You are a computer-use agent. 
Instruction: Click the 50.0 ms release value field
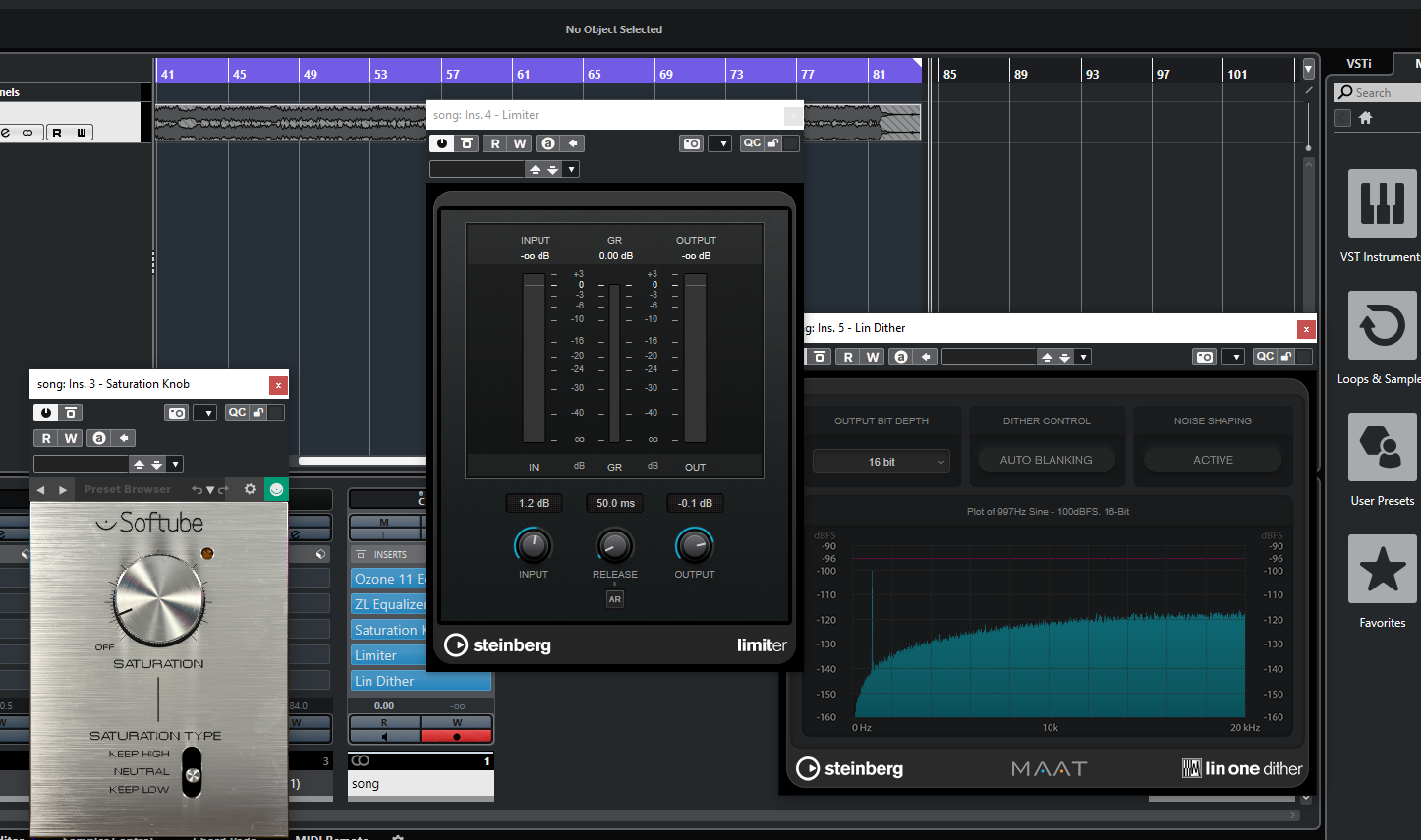click(x=615, y=503)
